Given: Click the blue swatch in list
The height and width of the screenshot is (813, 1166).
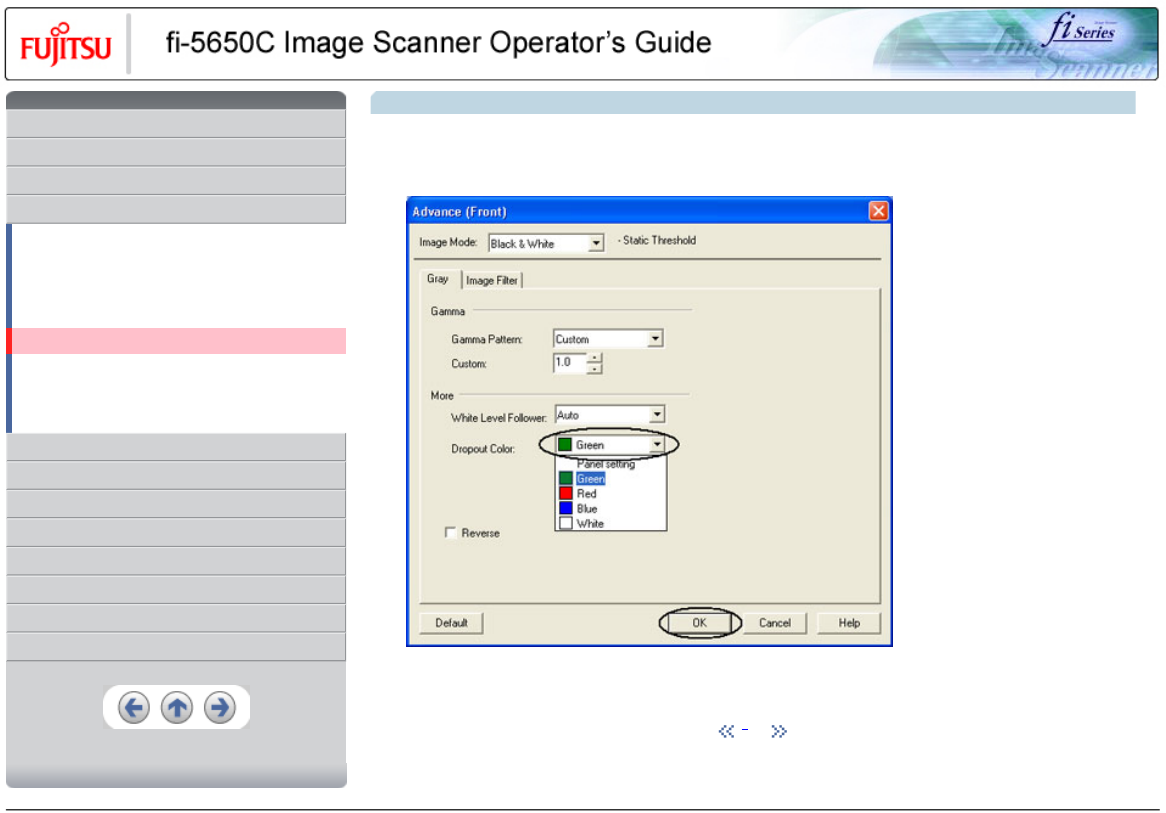Looking at the screenshot, I should tap(566, 508).
